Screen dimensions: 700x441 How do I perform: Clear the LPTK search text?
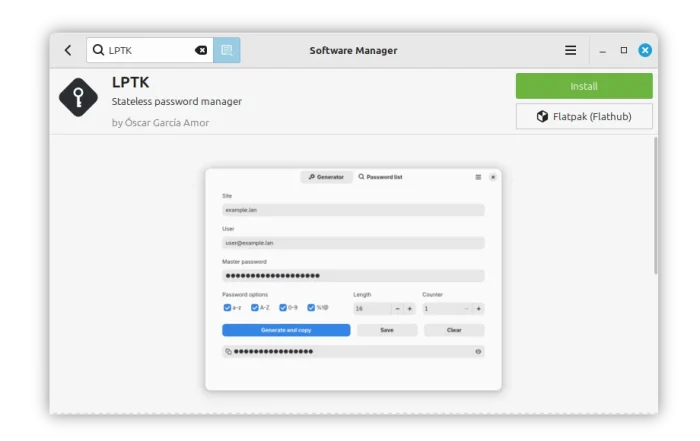(x=201, y=50)
